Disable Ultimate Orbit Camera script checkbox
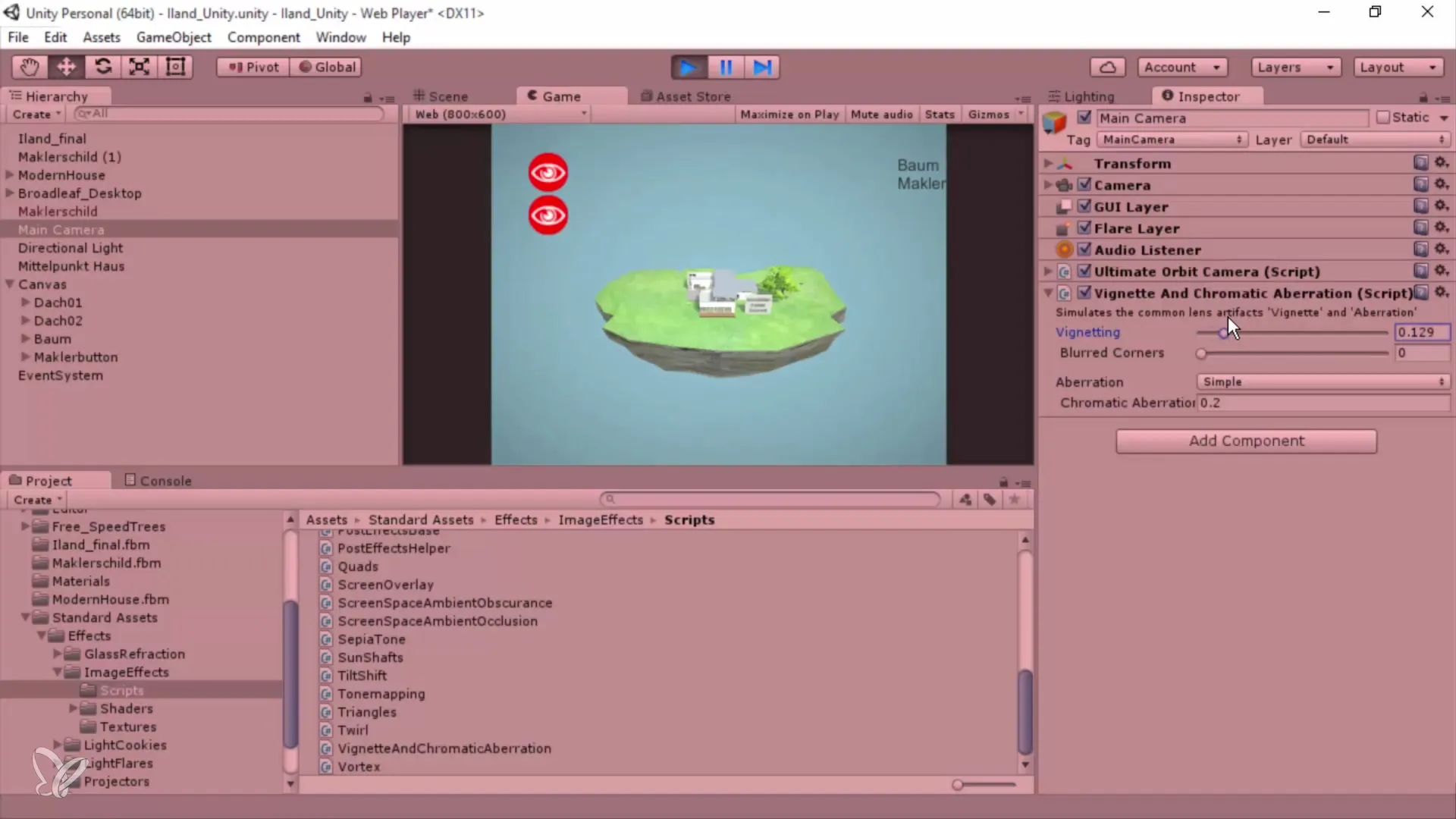This screenshot has width=1456, height=819. coord(1084,271)
